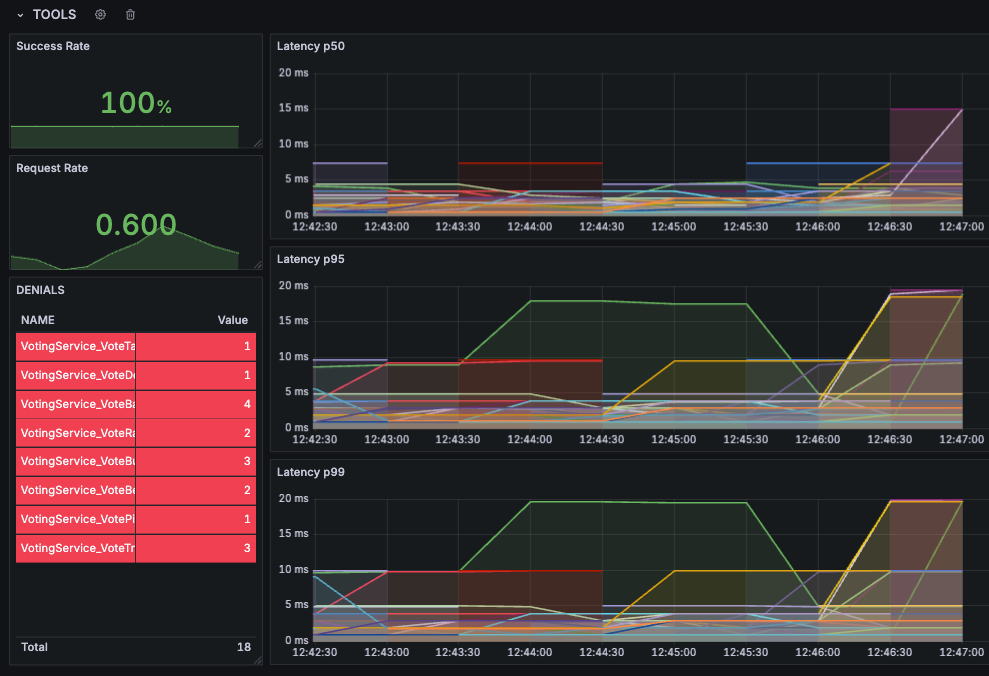Click the value 4 in VoteBa row

click(247, 404)
